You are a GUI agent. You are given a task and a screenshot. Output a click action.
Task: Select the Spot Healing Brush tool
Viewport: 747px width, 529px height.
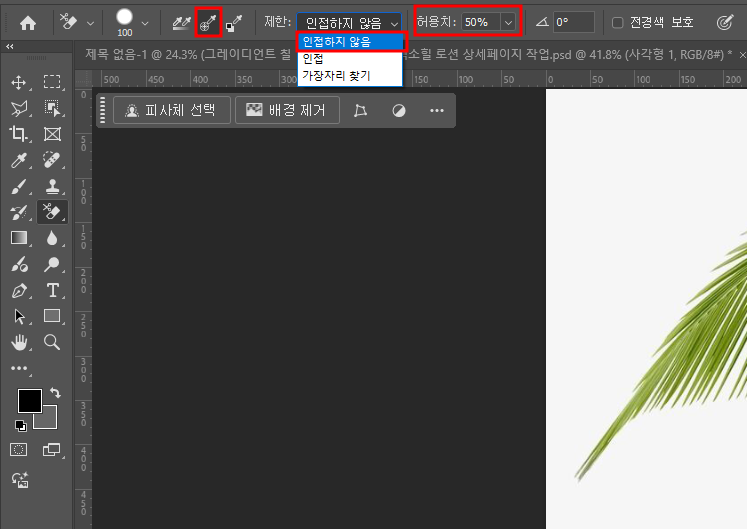[52, 160]
